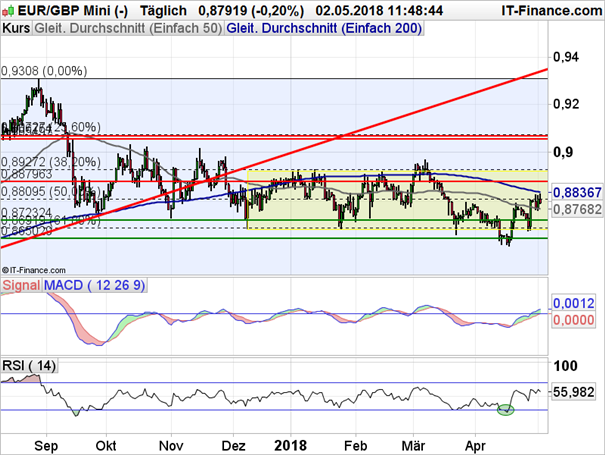Click the 0,9308 (0,00%) Fibonacci label
Image resolution: width=605 pixels, height=455 pixels.
click(44, 71)
